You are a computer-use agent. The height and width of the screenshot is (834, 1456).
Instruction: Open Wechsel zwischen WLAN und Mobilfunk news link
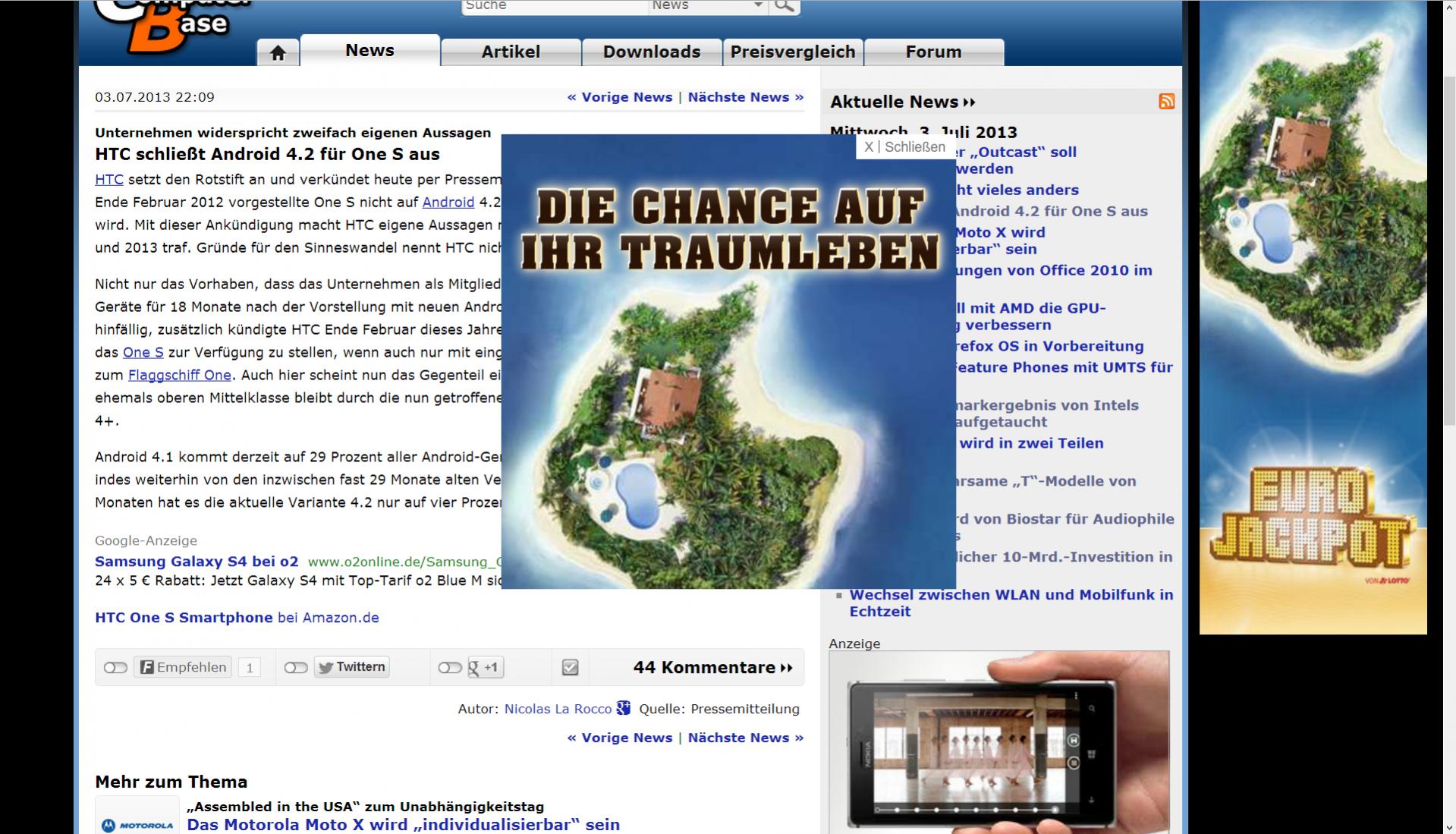[1011, 603]
